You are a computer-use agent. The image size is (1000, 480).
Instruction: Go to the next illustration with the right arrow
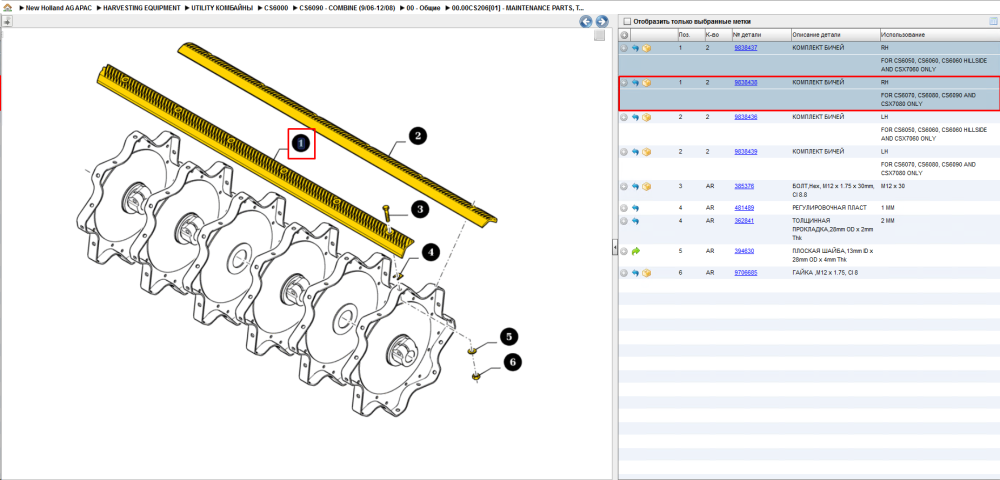(x=601, y=22)
